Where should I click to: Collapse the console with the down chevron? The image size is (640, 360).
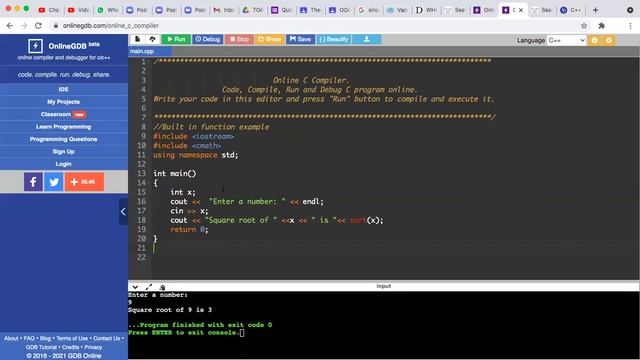(x=135, y=287)
